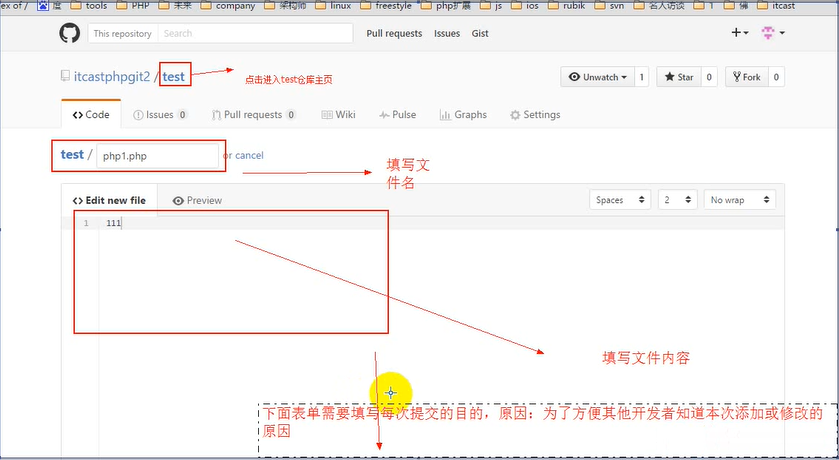Open the Pulse tab
The image size is (839, 460).
click(x=398, y=114)
